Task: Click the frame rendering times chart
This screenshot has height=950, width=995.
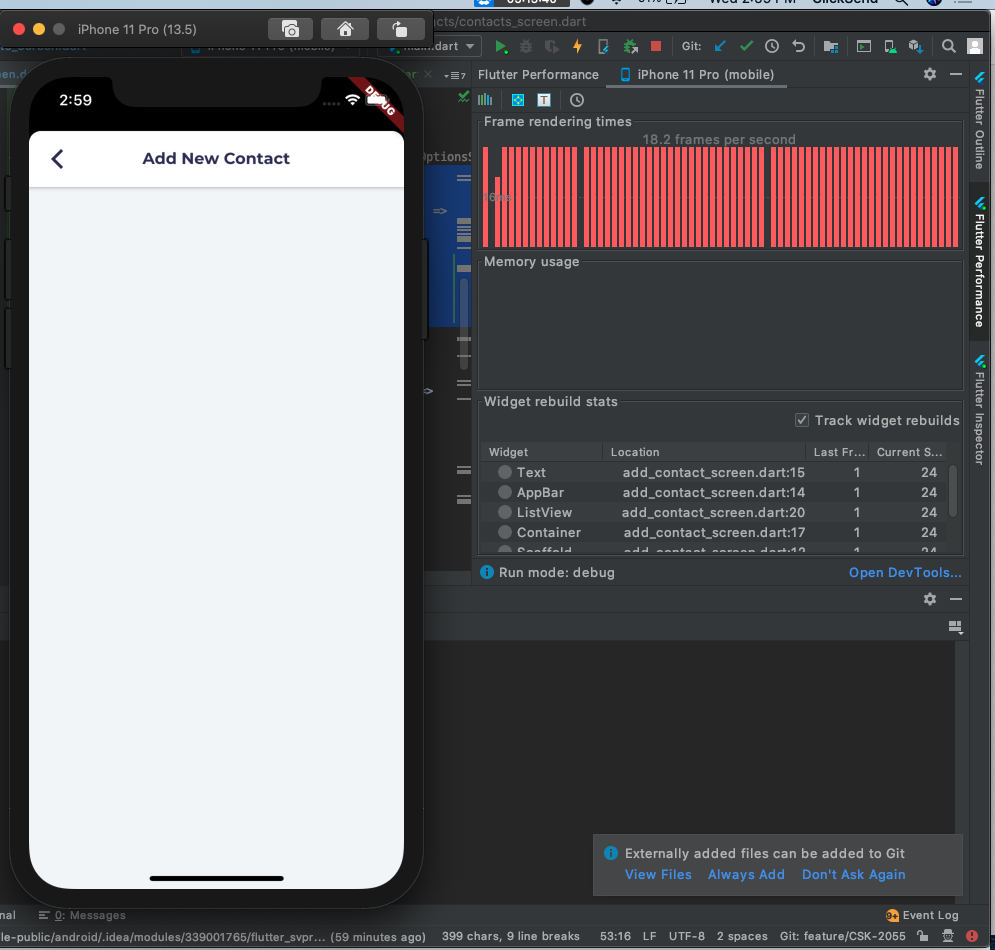Action: [720, 197]
